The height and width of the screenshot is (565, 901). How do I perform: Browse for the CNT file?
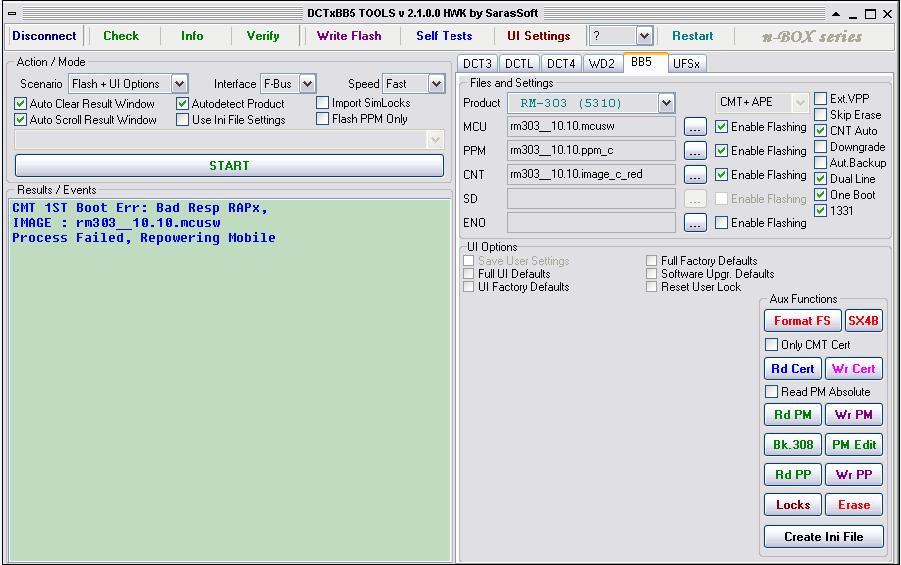point(695,175)
